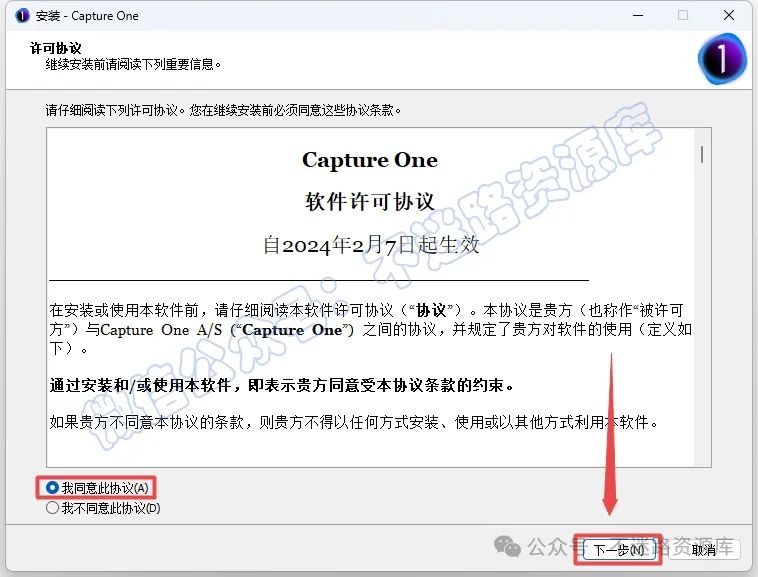Click the 安装 - Capture One title text
Image resolution: width=758 pixels, height=577 pixels.
point(87,16)
